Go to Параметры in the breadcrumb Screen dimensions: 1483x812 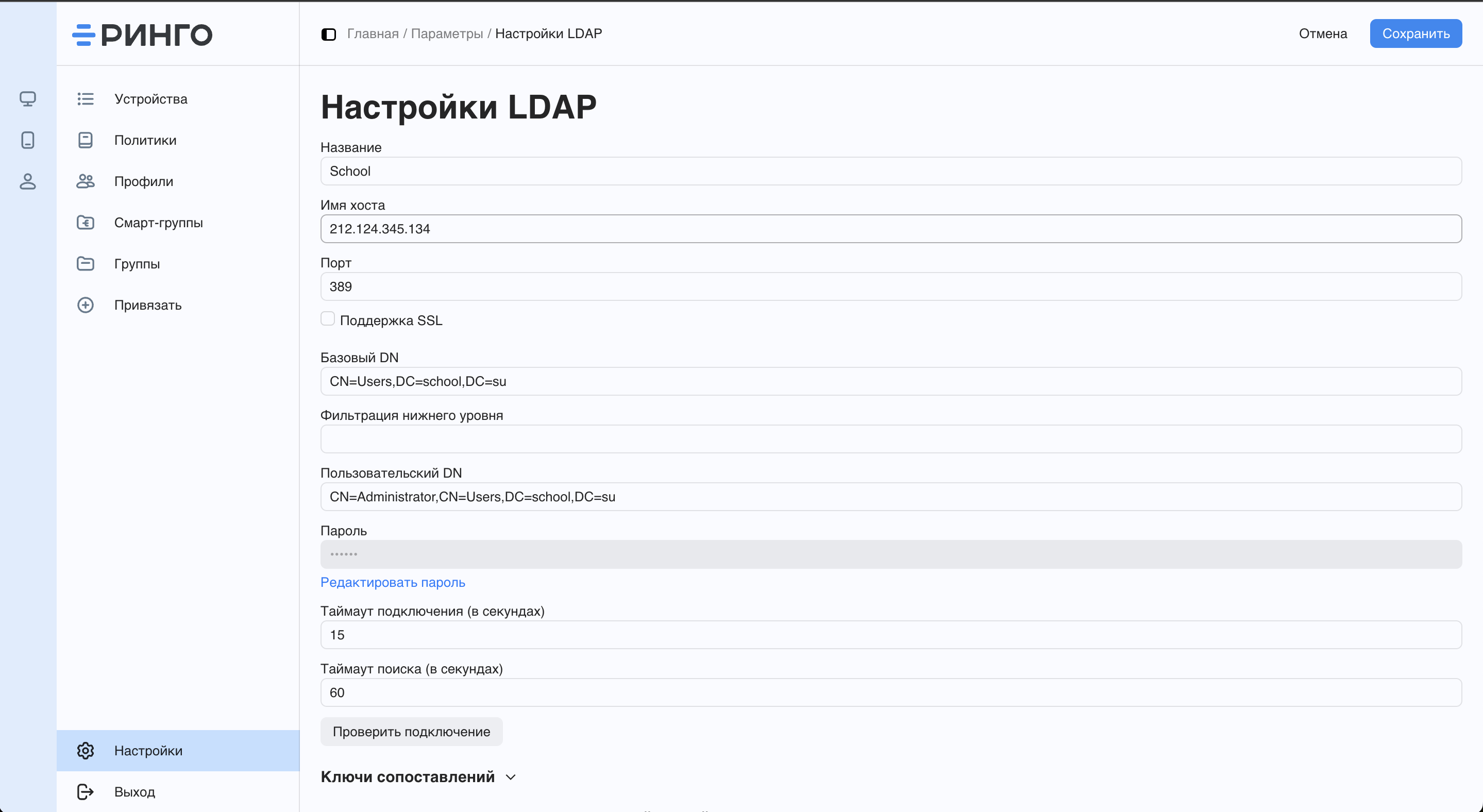pyautogui.click(x=447, y=33)
